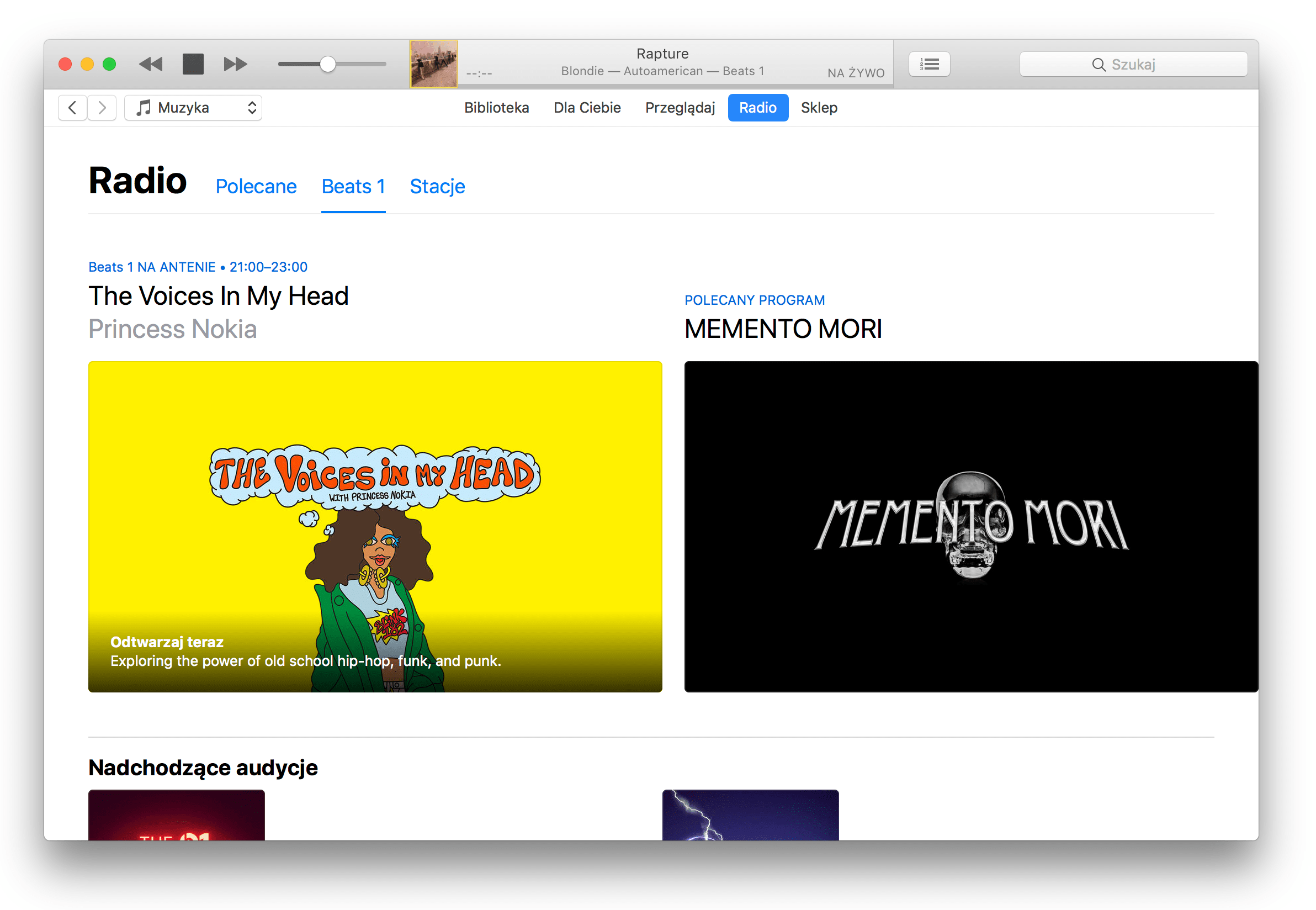Click Blondie — Autoamerican — Beats 1 text

point(662,71)
